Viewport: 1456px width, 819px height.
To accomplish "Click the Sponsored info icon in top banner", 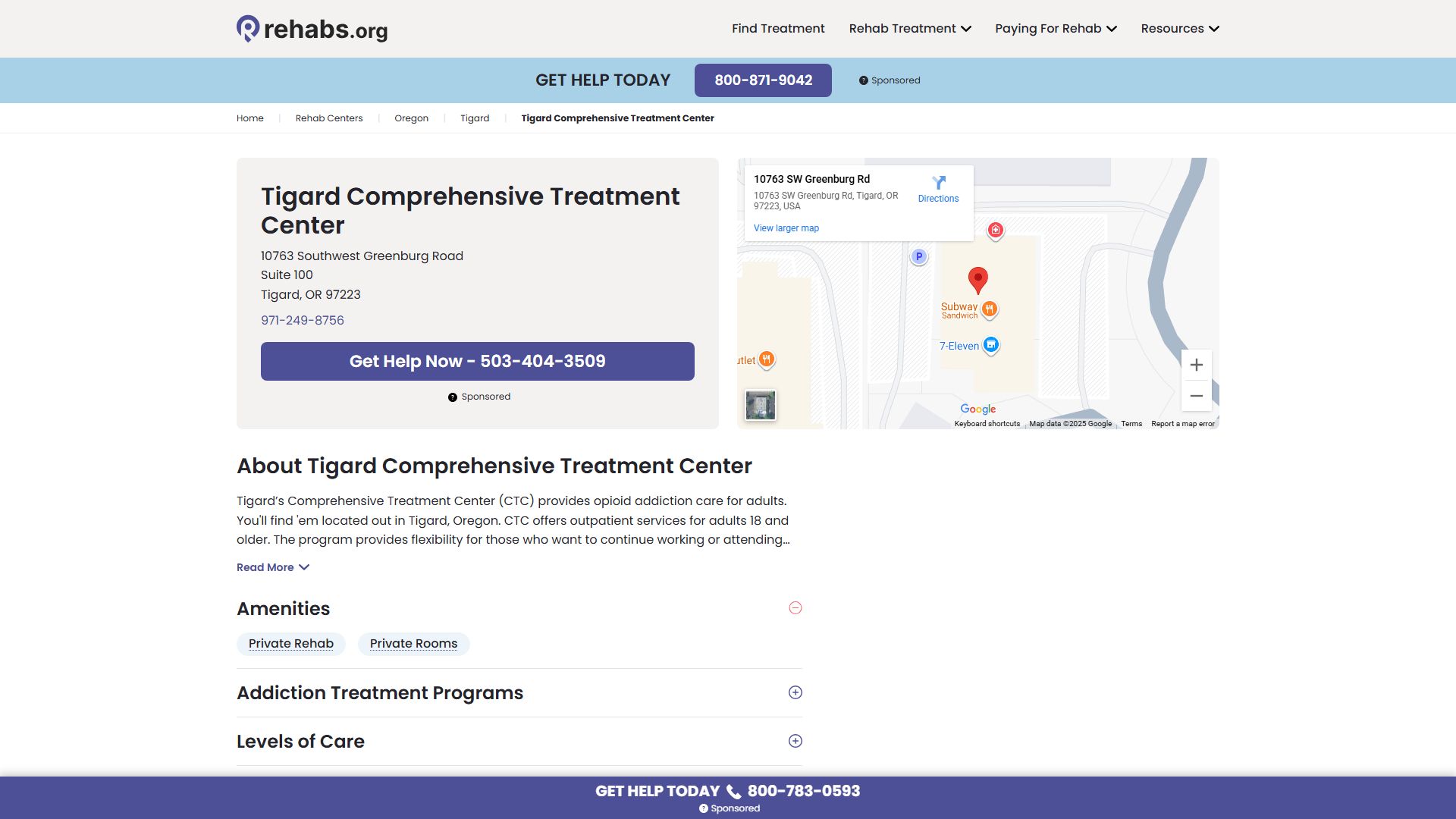I will (x=863, y=80).
